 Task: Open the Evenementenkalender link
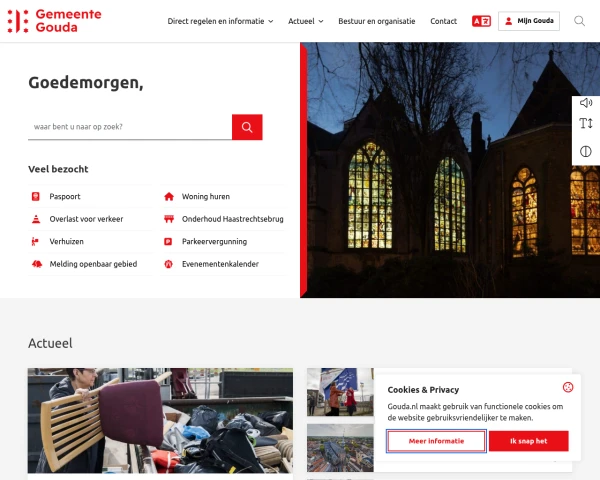(220, 264)
